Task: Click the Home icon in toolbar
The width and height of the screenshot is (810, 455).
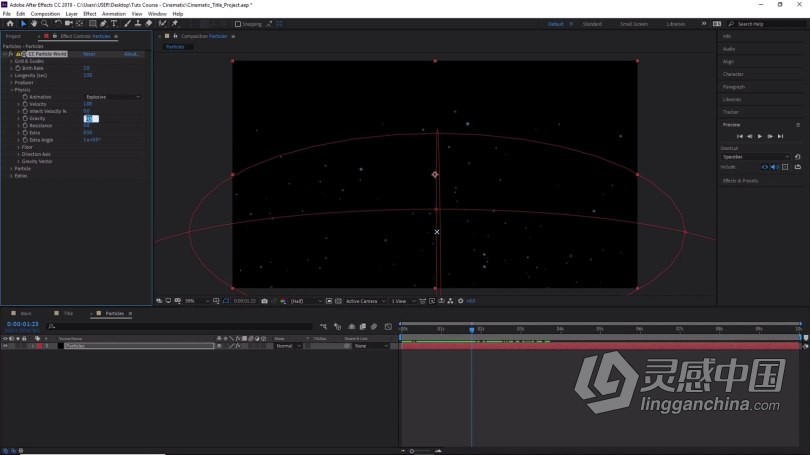Action: (x=10, y=24)
